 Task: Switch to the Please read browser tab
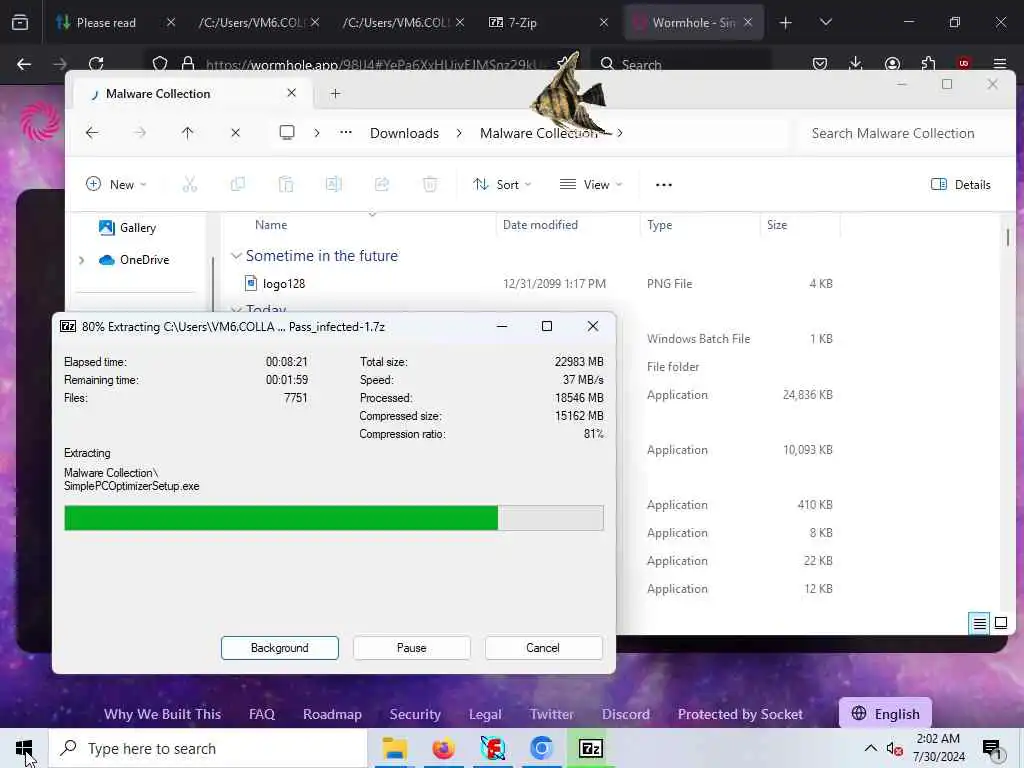point(106,22)
